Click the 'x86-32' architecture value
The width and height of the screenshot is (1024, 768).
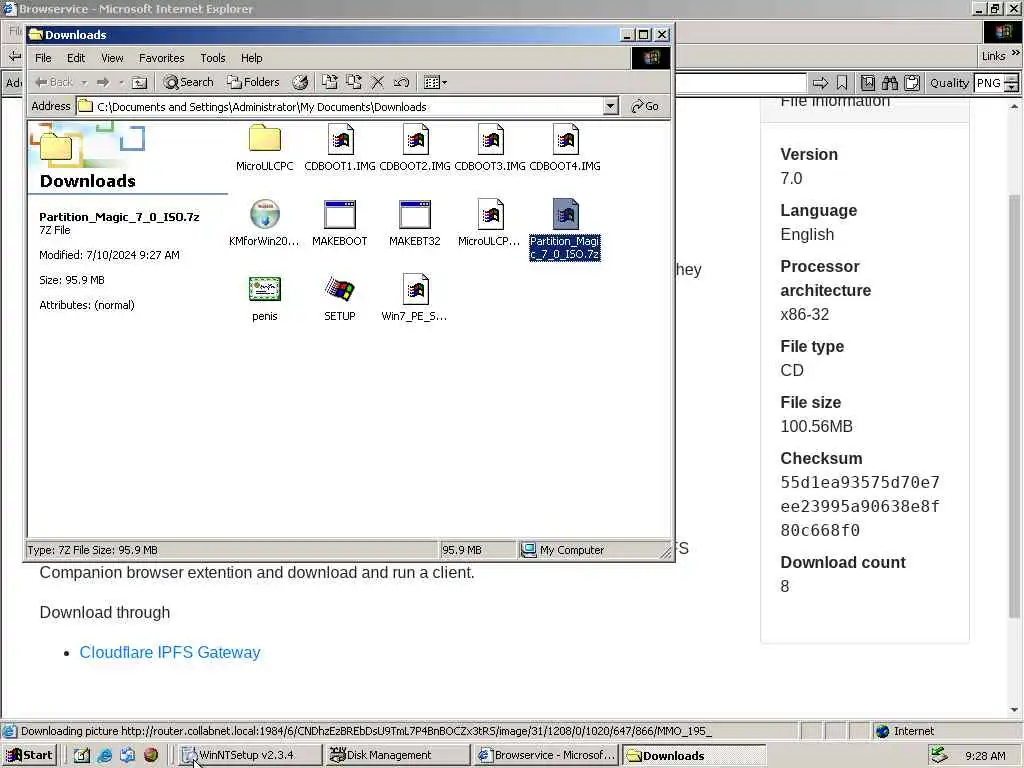pos(805,314)
